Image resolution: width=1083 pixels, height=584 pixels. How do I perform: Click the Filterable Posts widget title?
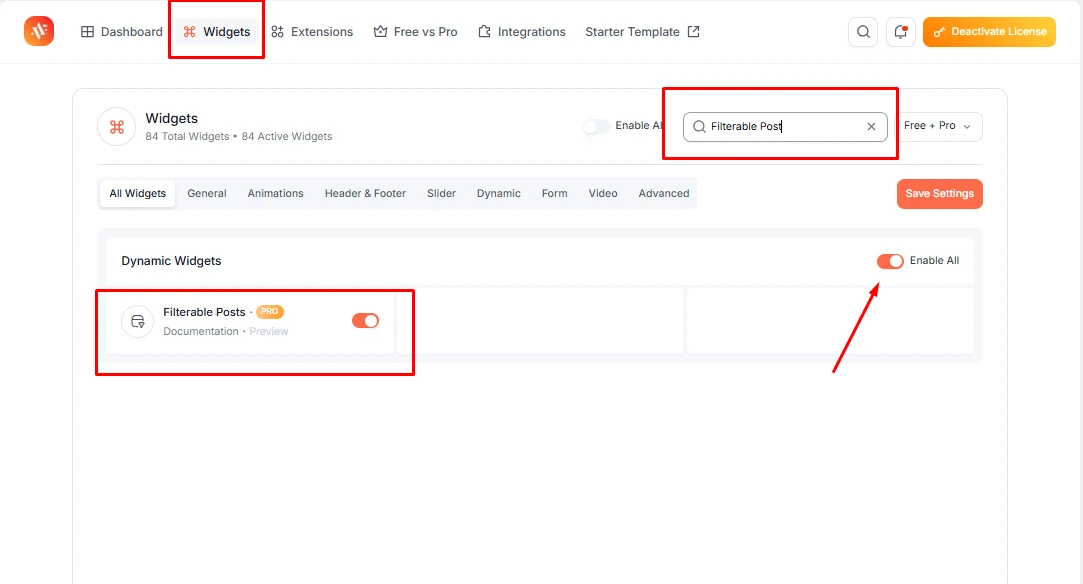pyautogui.click(x=204, y=312)
